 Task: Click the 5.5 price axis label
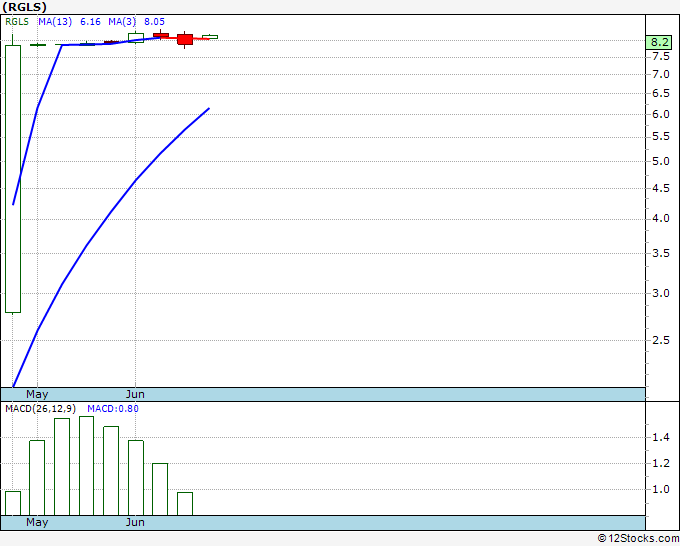click(x=661, y=137)
